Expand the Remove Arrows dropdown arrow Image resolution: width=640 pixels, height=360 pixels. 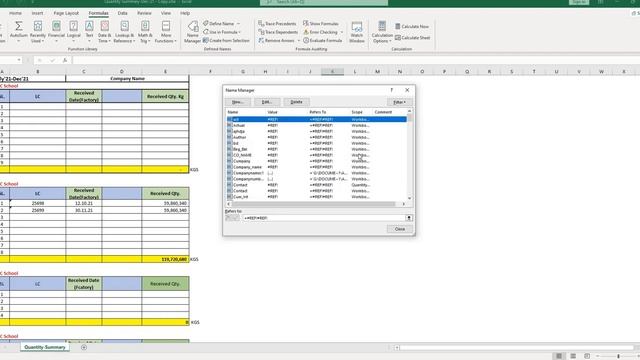[298, 40]
